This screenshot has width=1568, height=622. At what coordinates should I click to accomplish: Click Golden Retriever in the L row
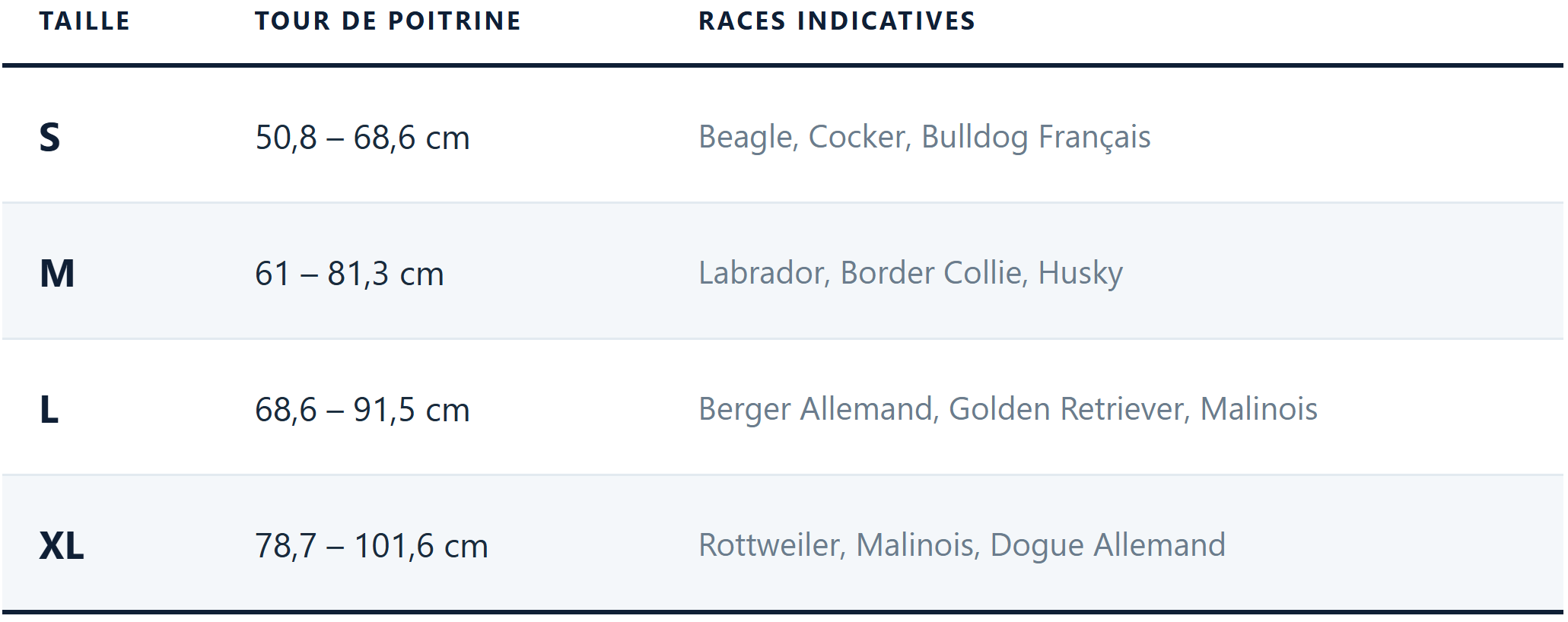(1067, 410)
